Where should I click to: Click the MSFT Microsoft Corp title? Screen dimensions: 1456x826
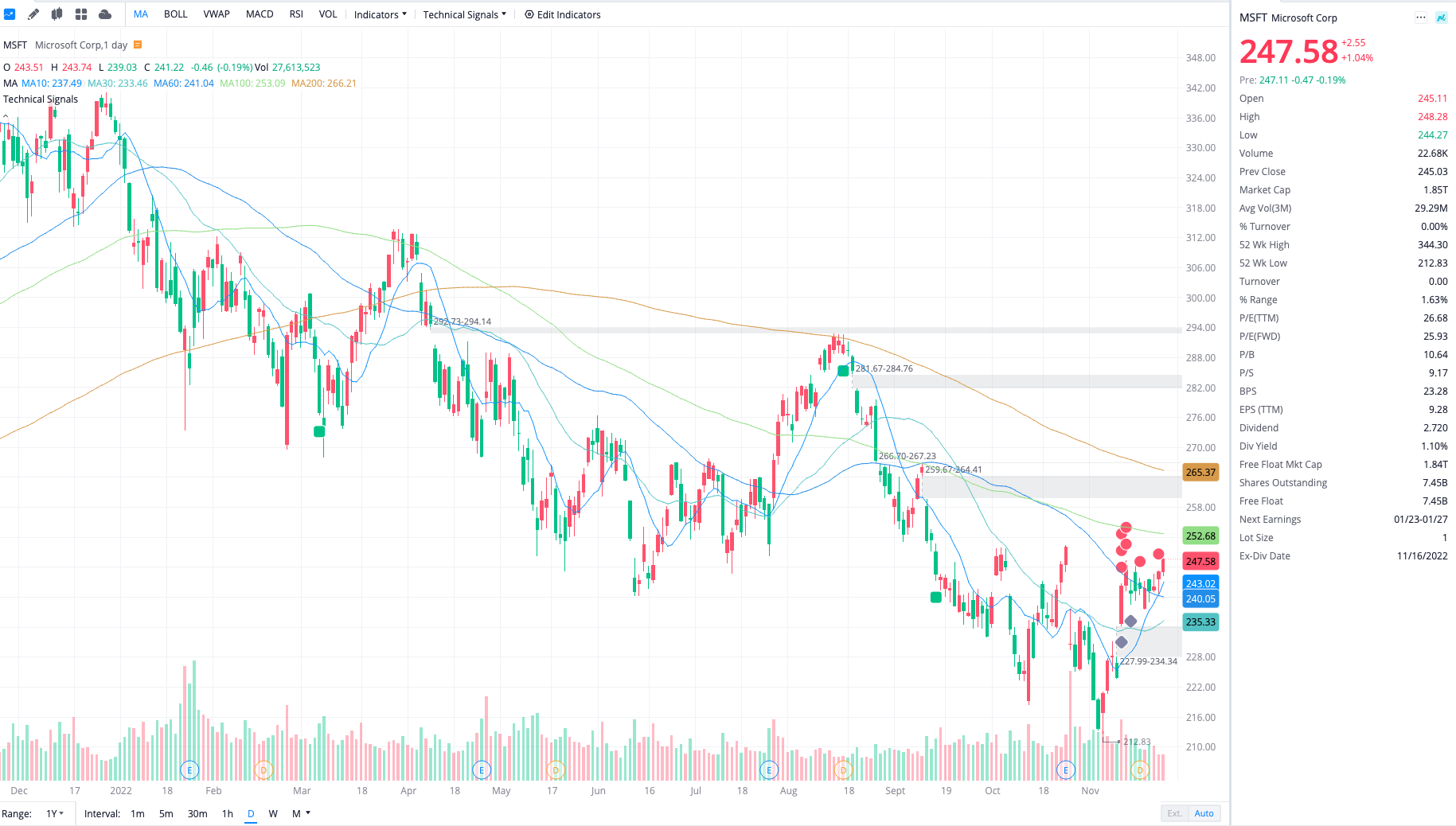1289,18
